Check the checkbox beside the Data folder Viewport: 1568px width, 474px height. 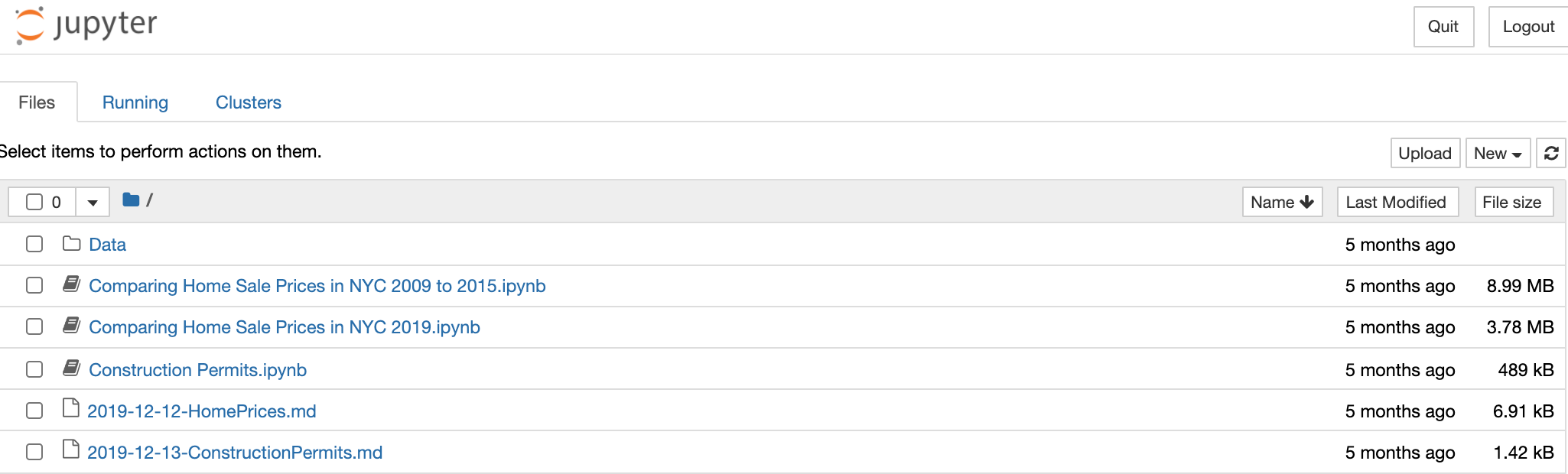[x=34, y=244]
